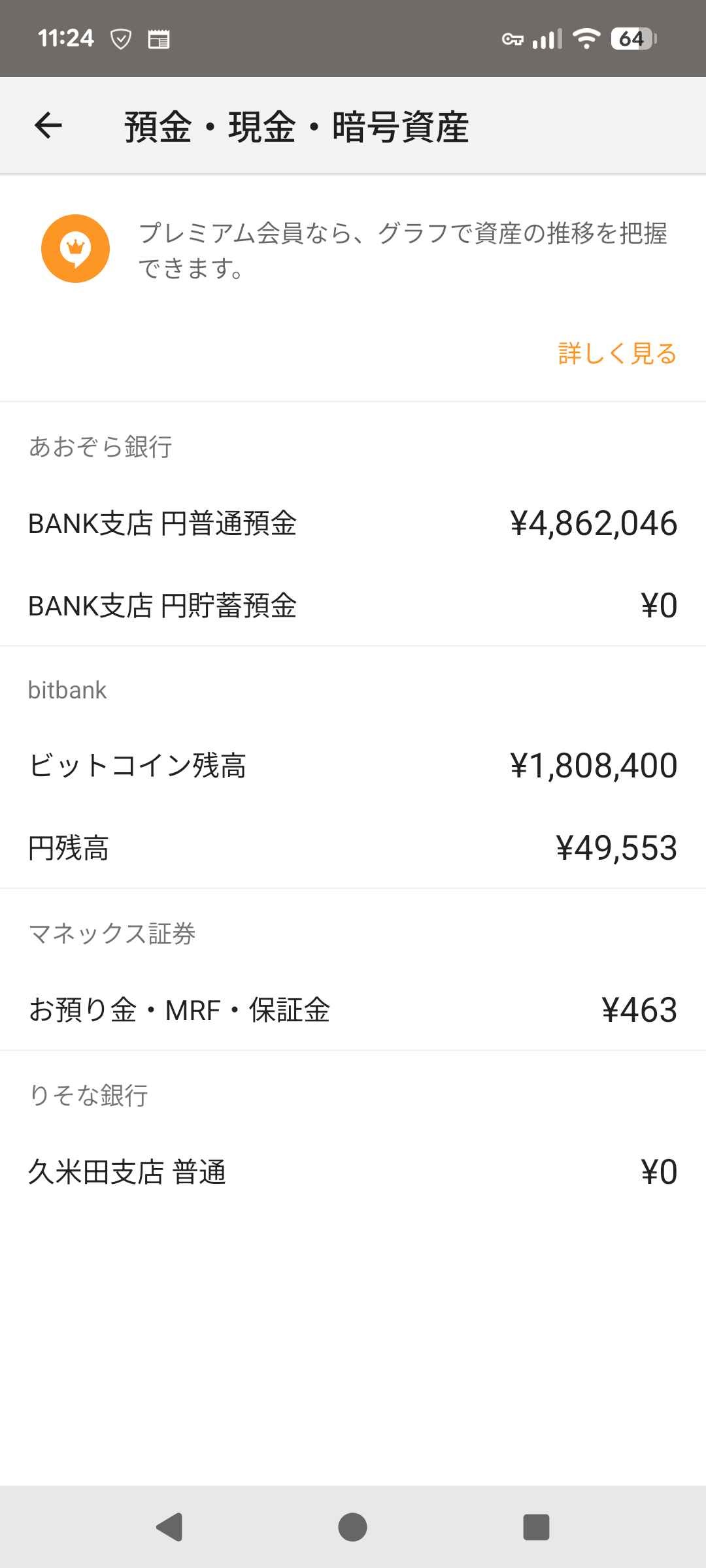Tap the battery level indicator
Image resolution: width=706 pixels, height=1568 pixels.
click(633, 39)
